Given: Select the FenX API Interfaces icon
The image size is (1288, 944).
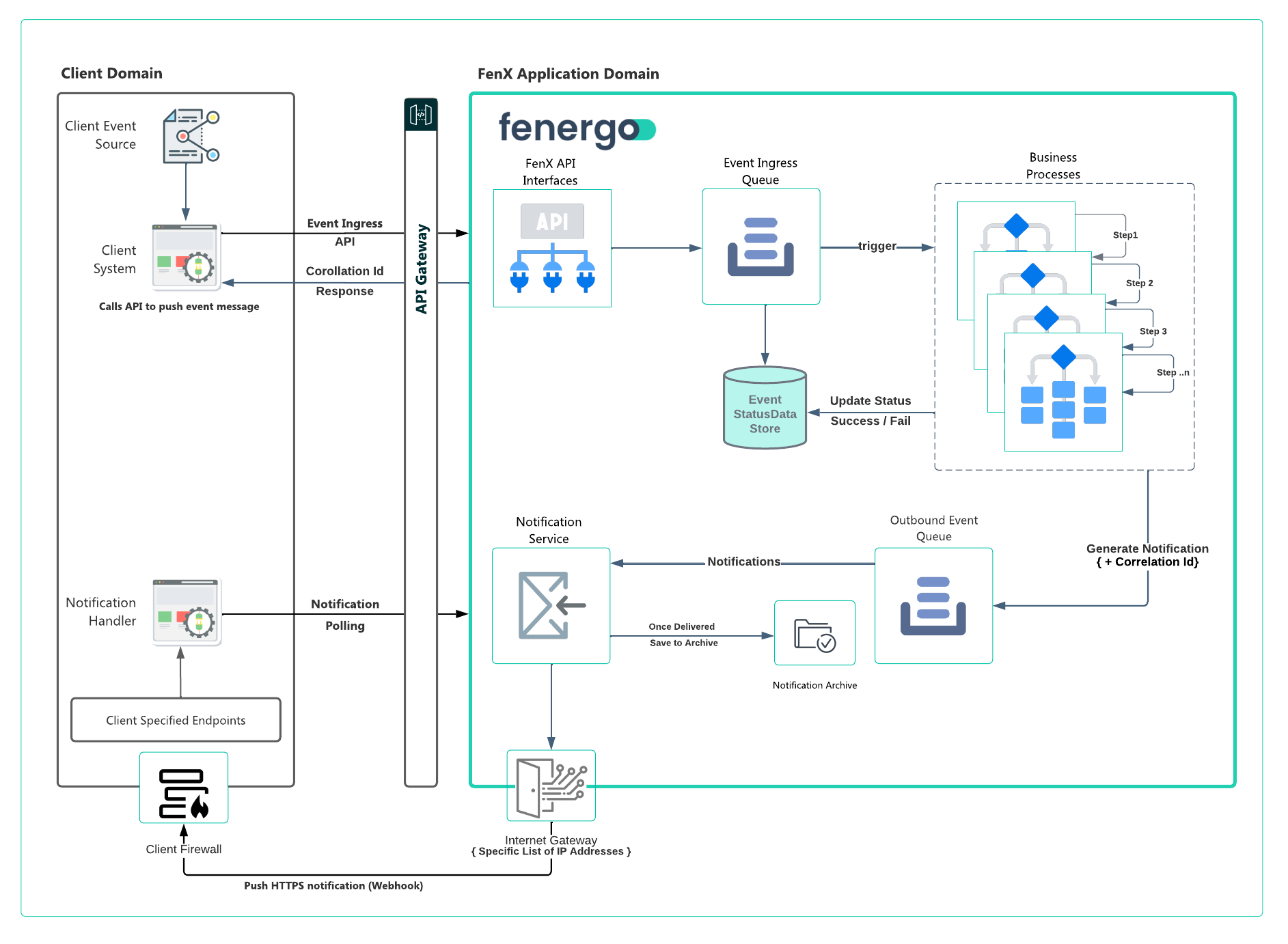Looking at the screenshot, I should (552, 249).
